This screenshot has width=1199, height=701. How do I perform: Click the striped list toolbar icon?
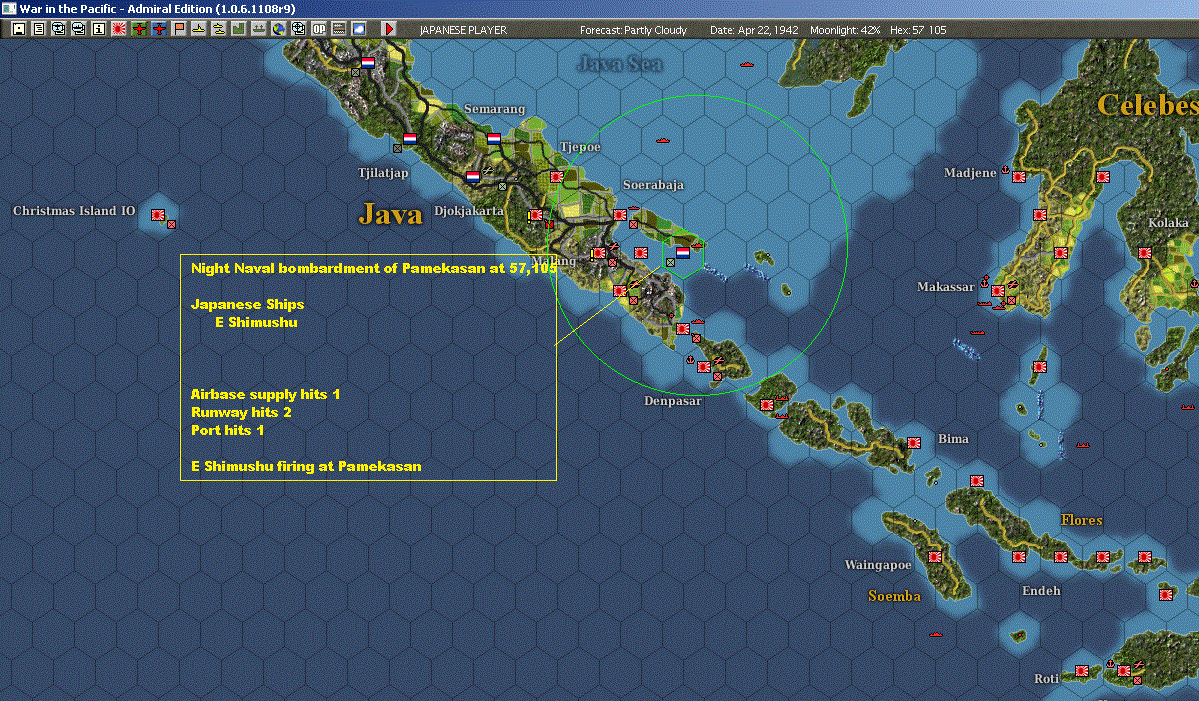click(x=339, y=29)
